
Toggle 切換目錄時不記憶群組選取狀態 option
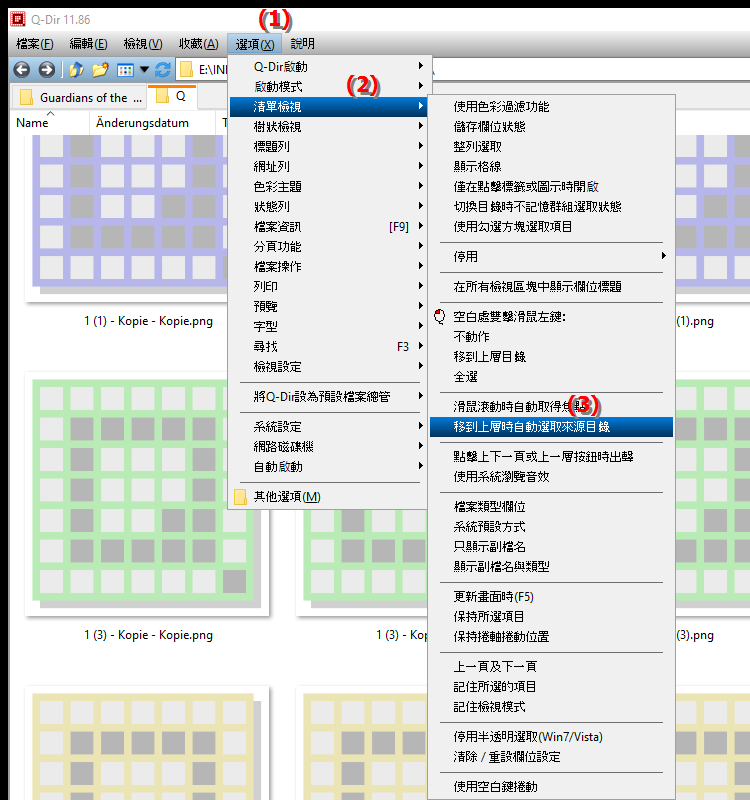(551, 207)
